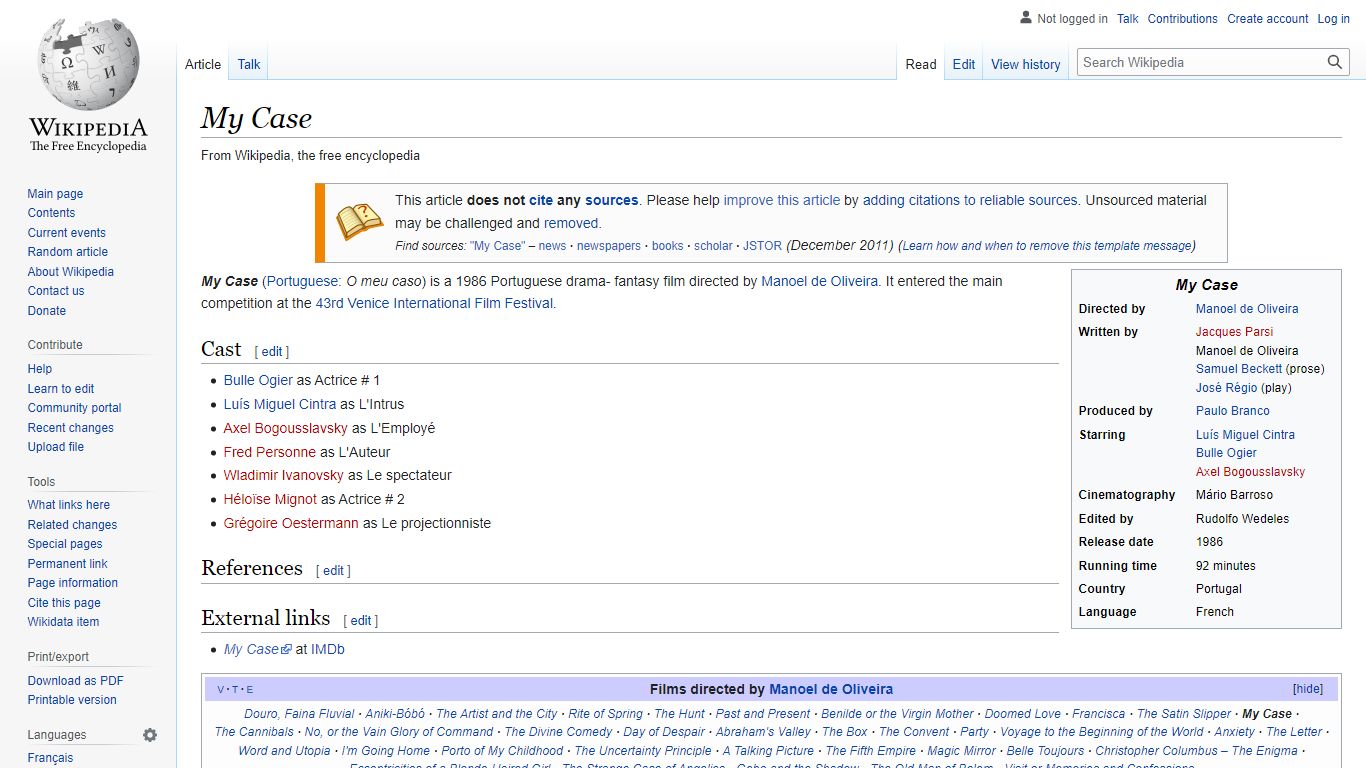This screenshot has height=768, width=1366.
Task: Open Upload file sidebar link
Action: pos(56,447)
